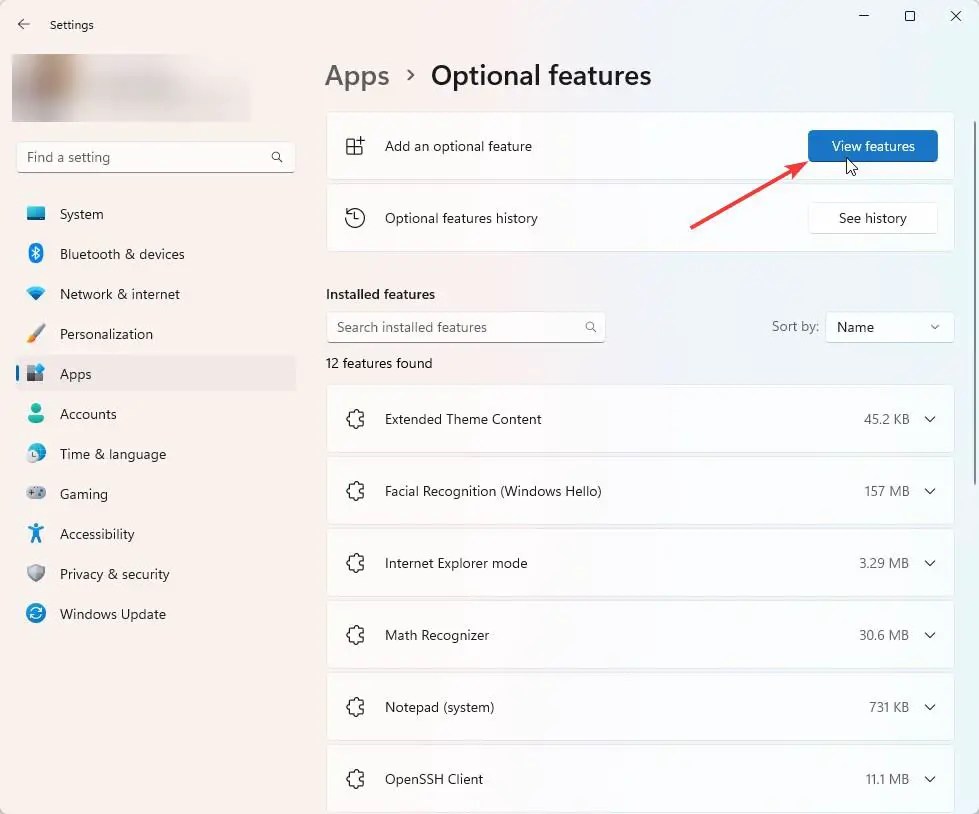Click the Privacy & security shield icon
979x814 pixels.
click(36, 574)
